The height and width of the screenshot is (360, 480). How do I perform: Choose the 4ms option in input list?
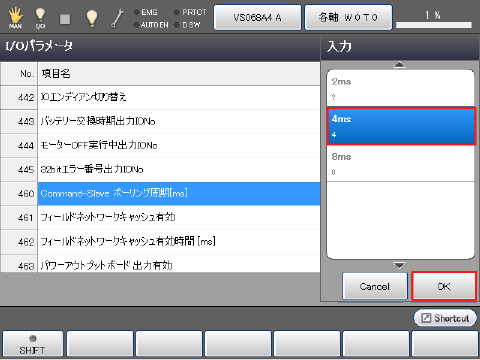[401, 126]
